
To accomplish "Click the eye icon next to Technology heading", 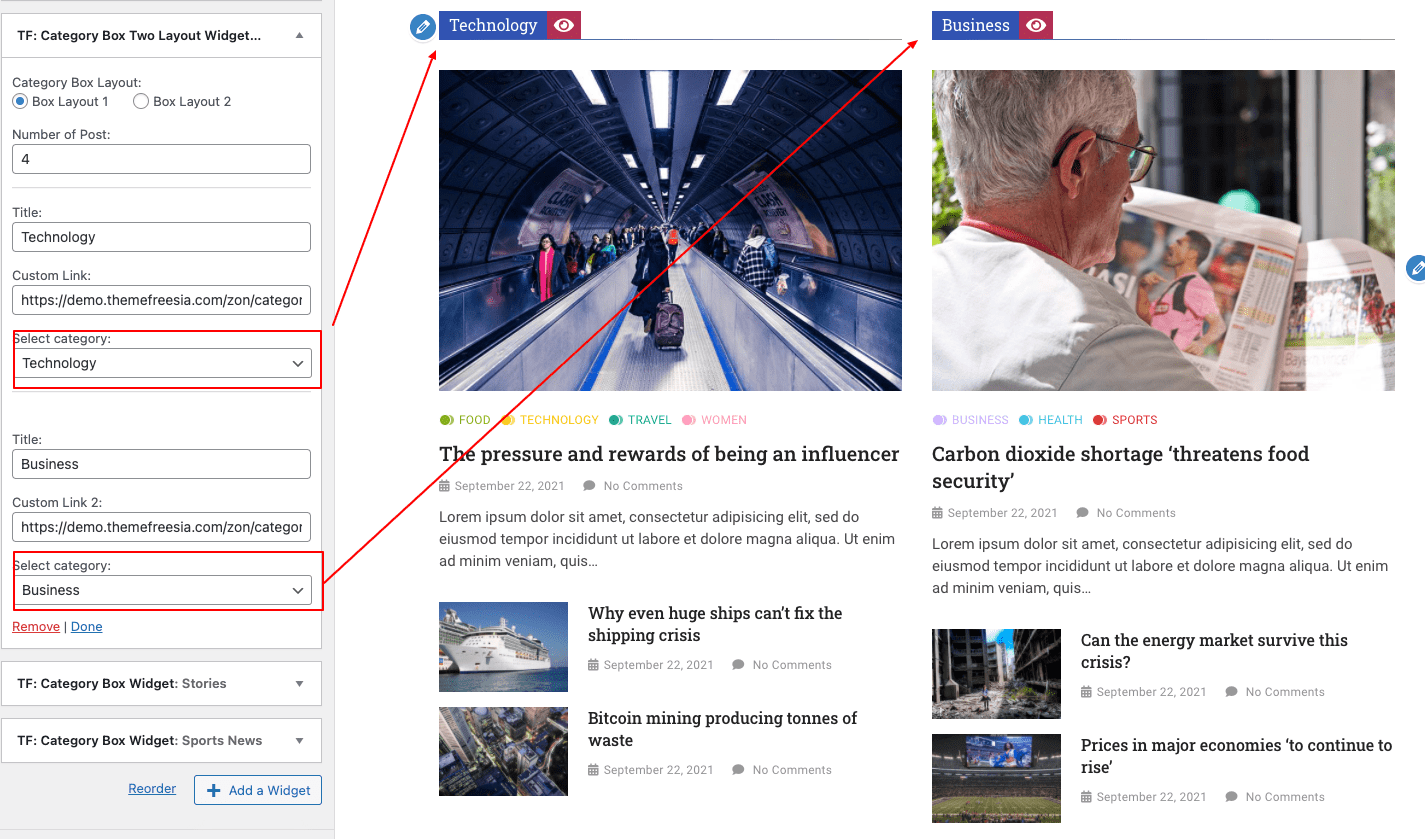I will [x=564, y=26].
